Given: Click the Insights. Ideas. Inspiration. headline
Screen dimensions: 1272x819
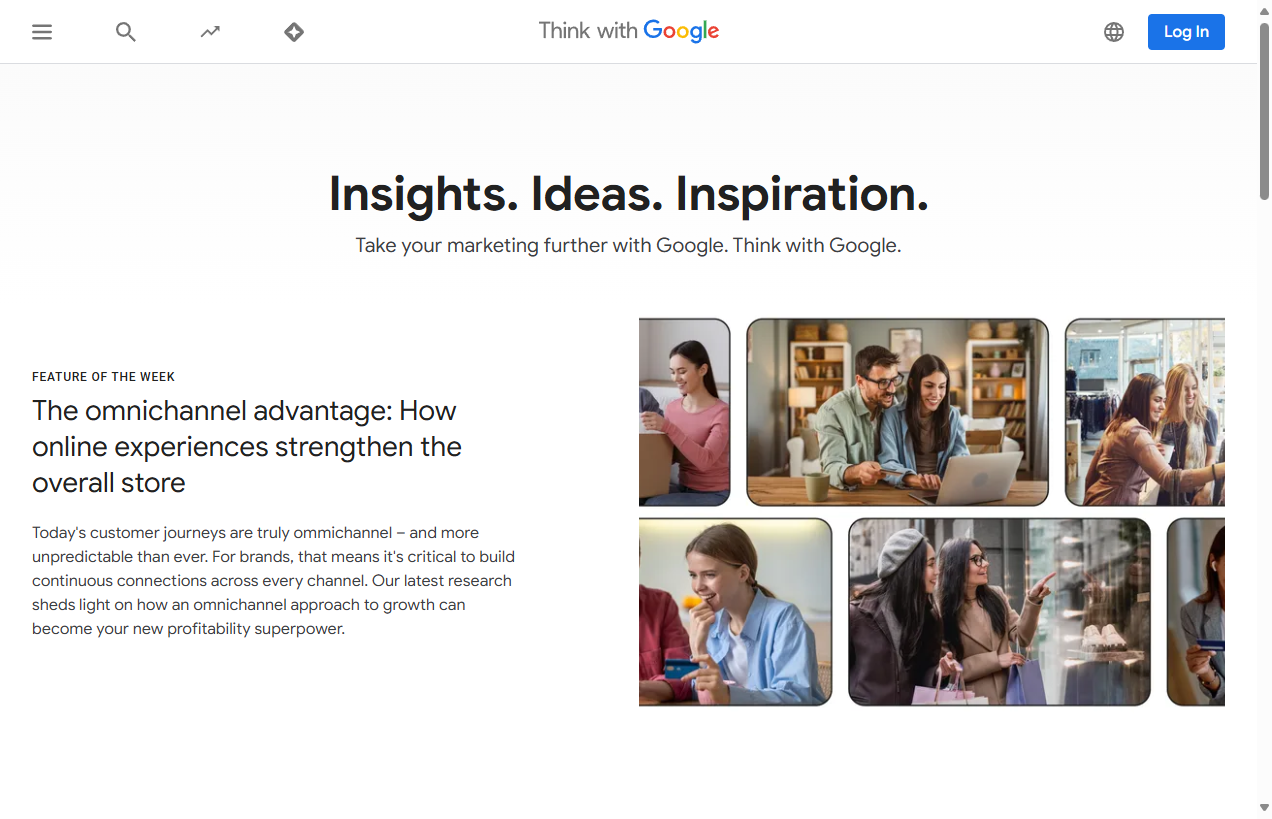Looking at the screenshot, I should (x=628, y=194).
